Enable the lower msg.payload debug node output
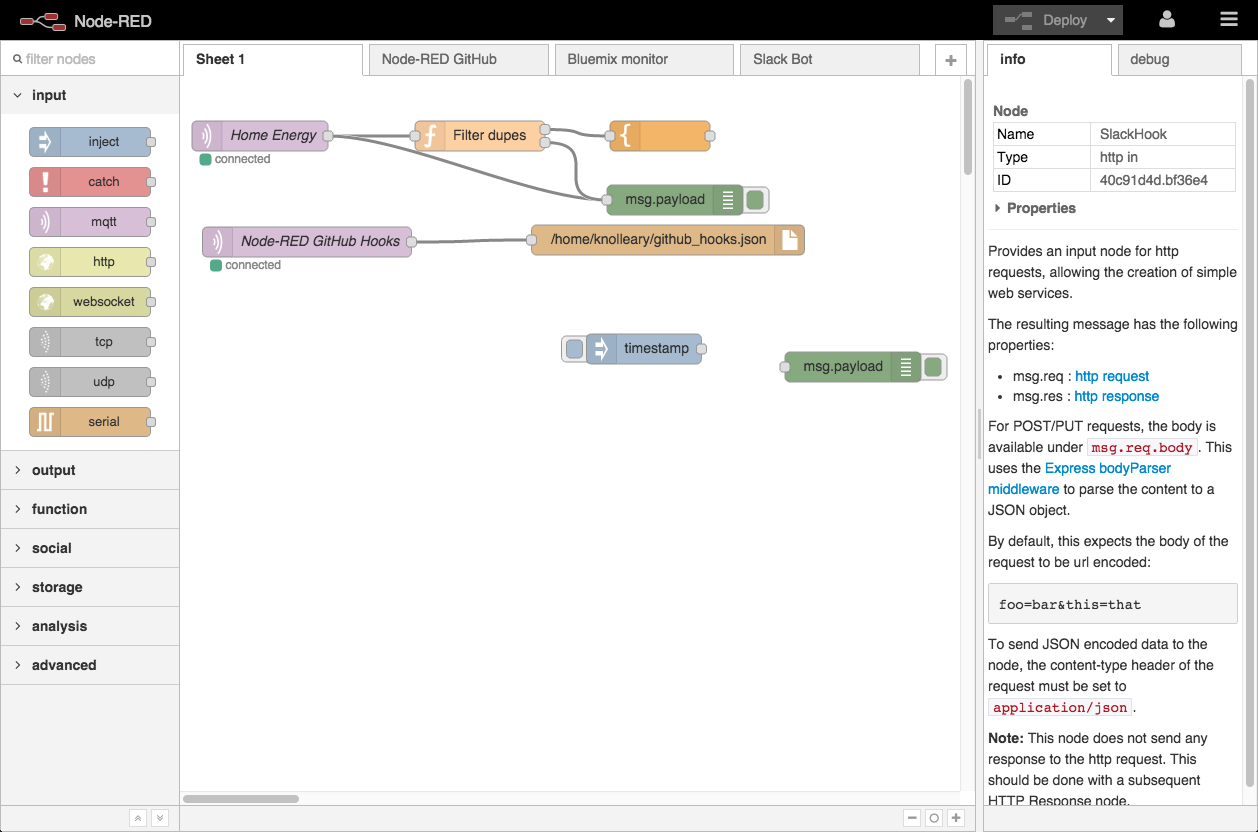 (933, 367)
